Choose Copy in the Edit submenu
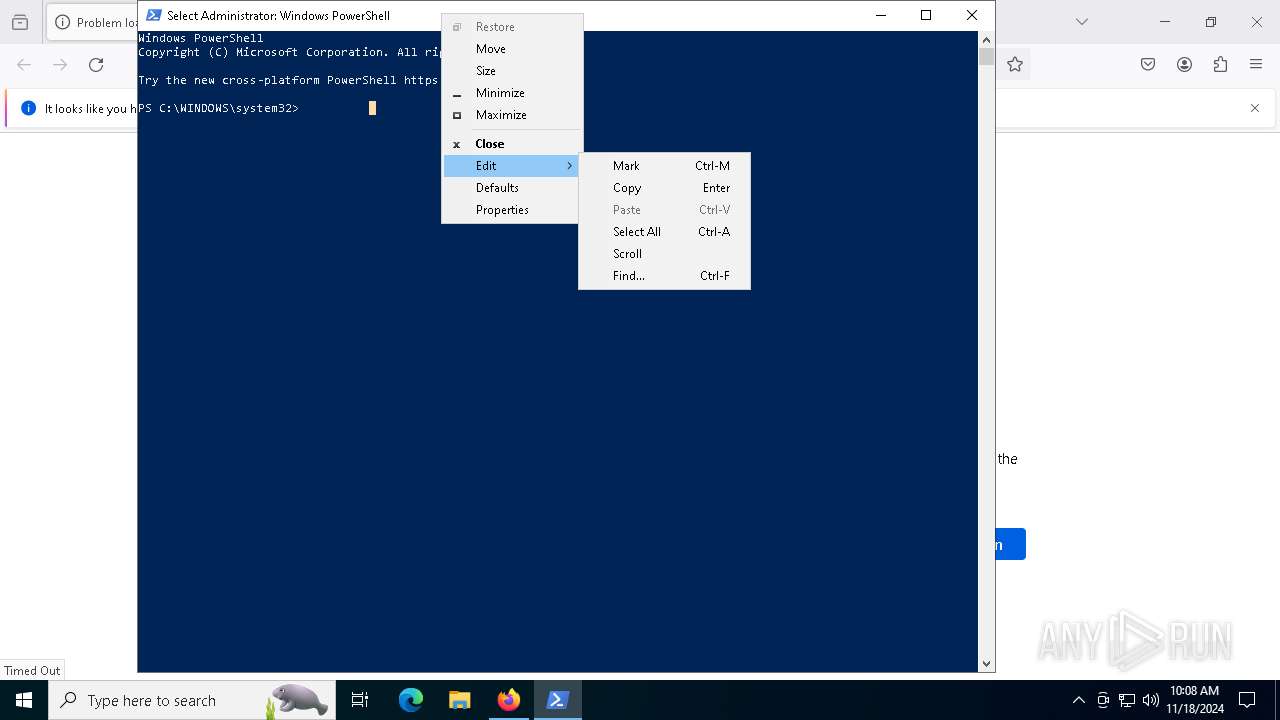Image resolution: width=1280 pixels, height=720 pixels. click(664, 188)
